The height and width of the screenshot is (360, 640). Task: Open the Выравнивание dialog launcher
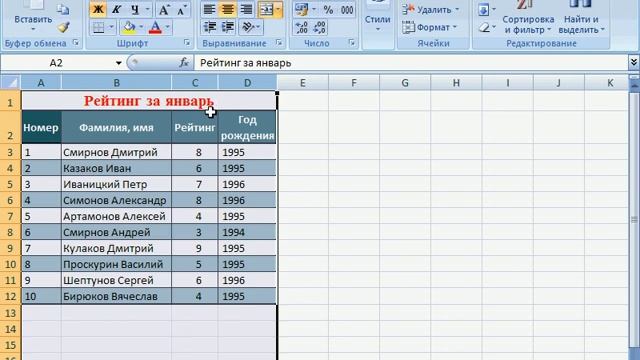(279, 42)
